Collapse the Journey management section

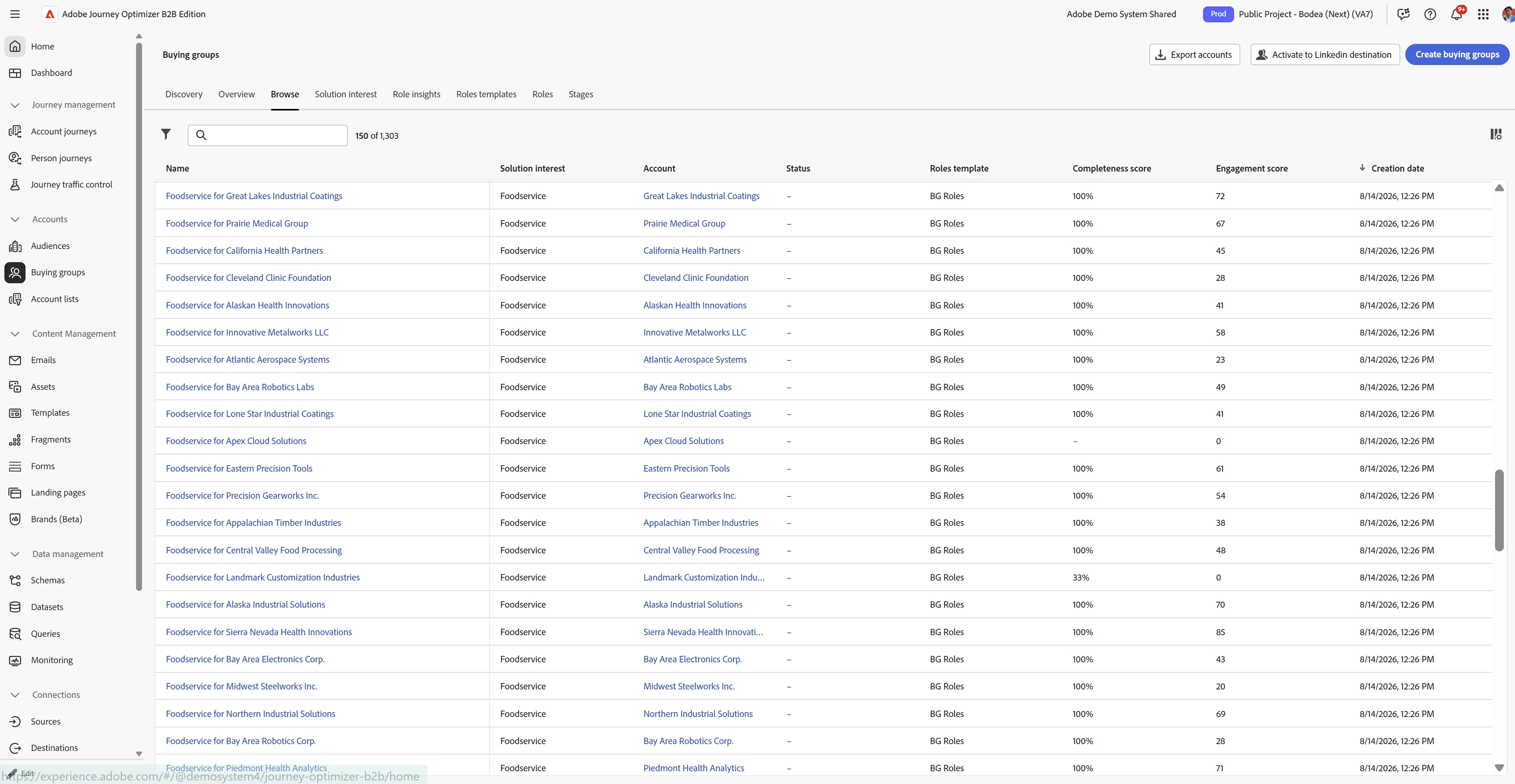point(15,105)
